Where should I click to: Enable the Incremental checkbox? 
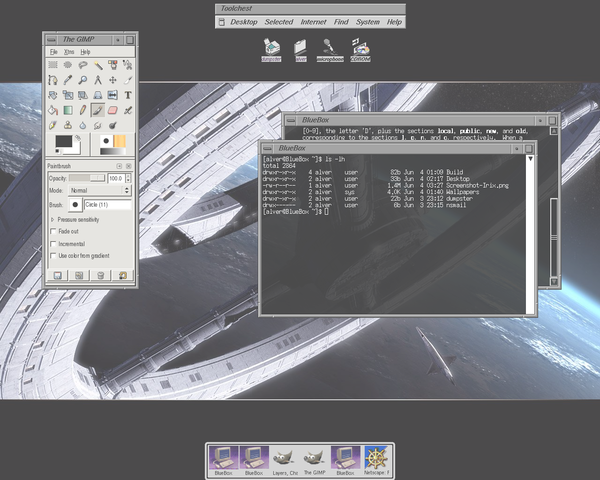(53, 244)
